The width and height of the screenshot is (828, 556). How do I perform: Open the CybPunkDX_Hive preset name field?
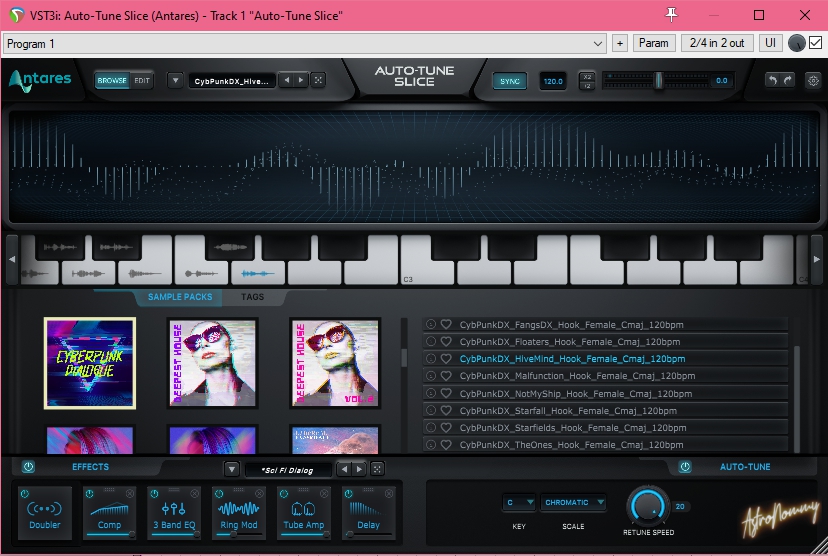(x=232, y=81)
